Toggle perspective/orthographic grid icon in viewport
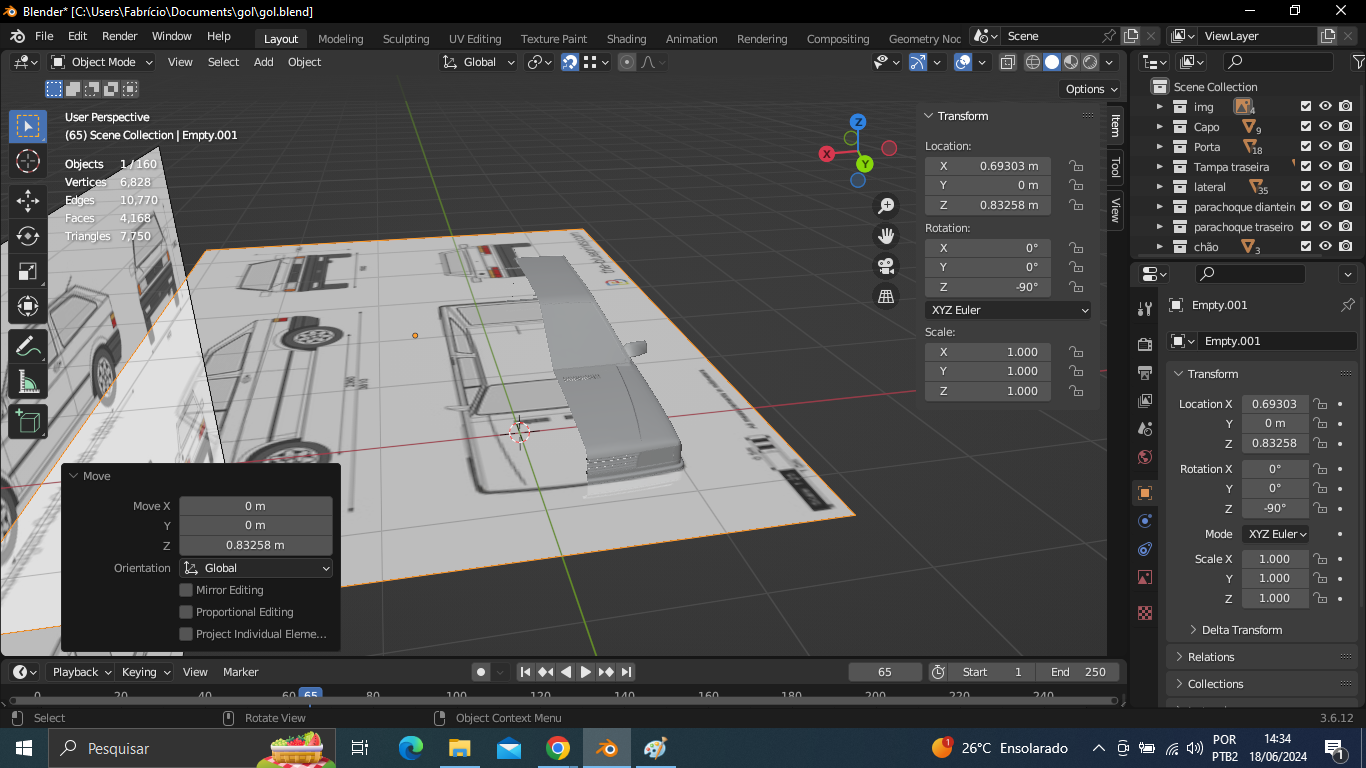 [885, 296]
